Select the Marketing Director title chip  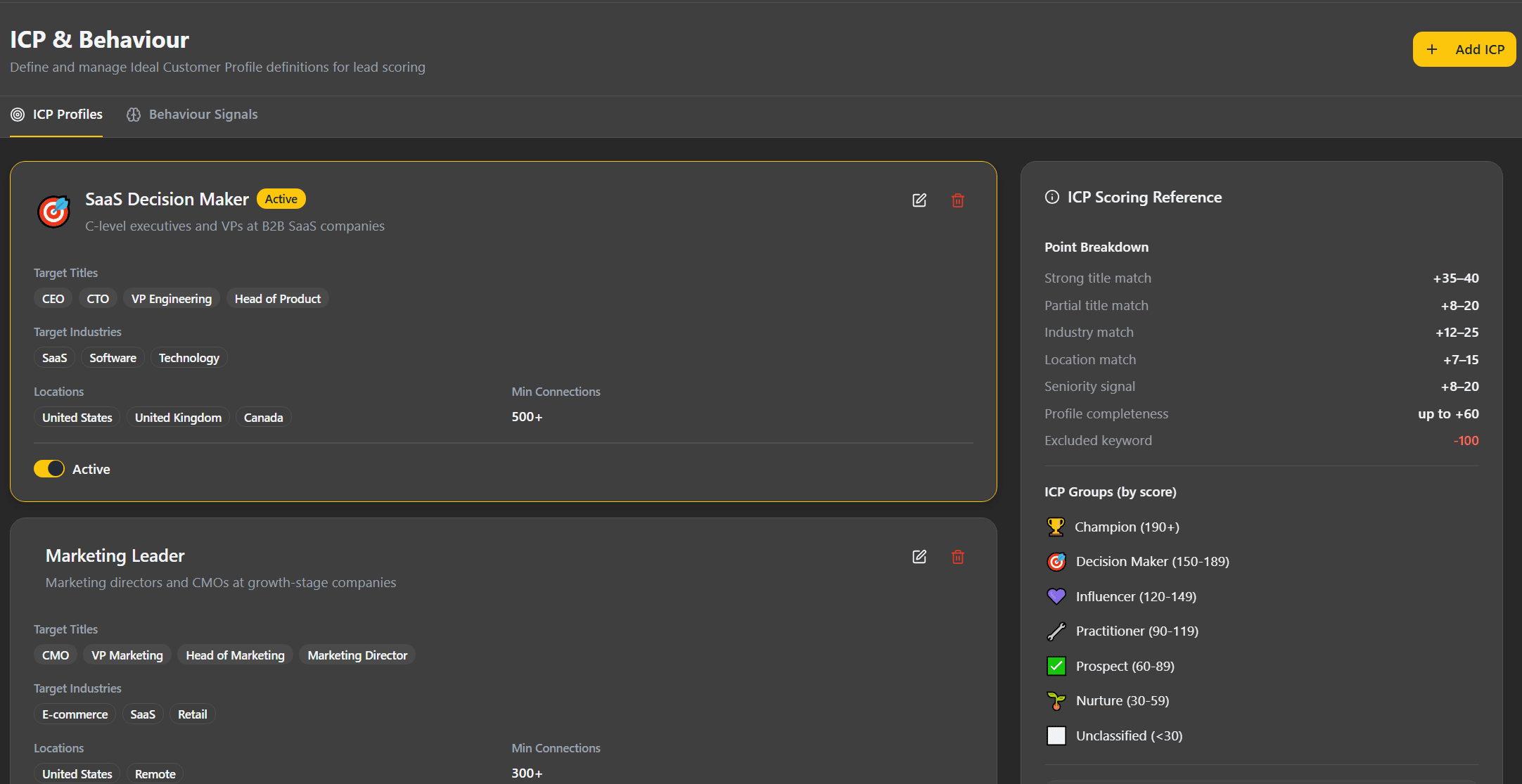pyautogui.click(x=357, y=655)
